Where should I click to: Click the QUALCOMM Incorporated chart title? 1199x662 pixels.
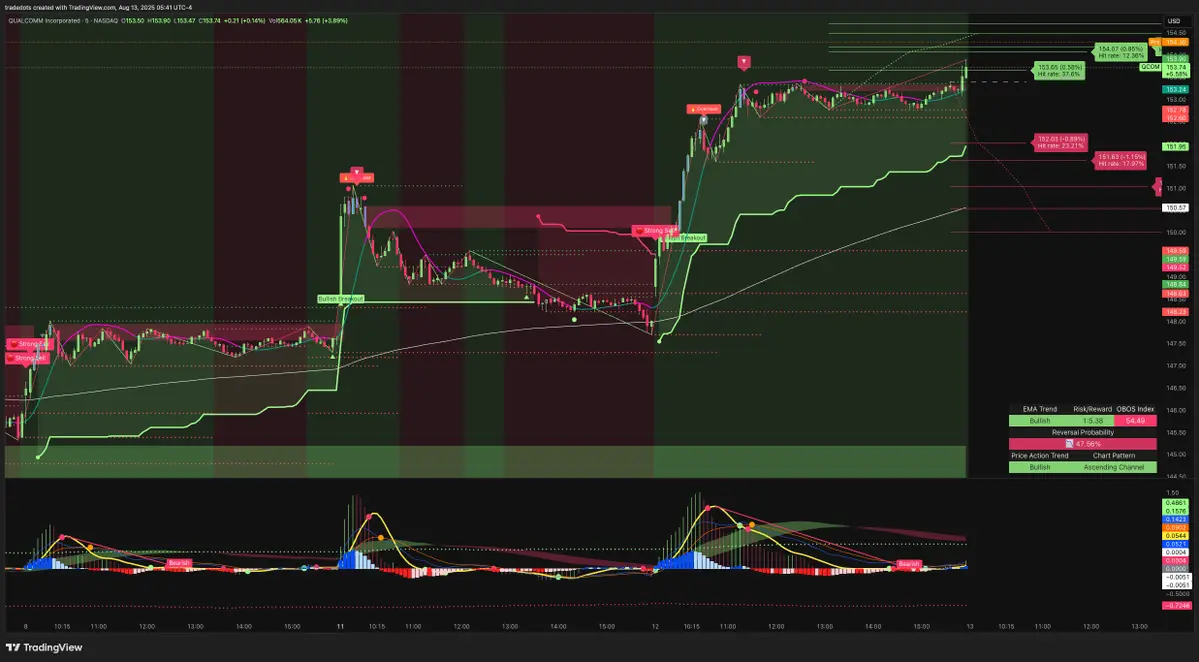click(x=44, y=21)
